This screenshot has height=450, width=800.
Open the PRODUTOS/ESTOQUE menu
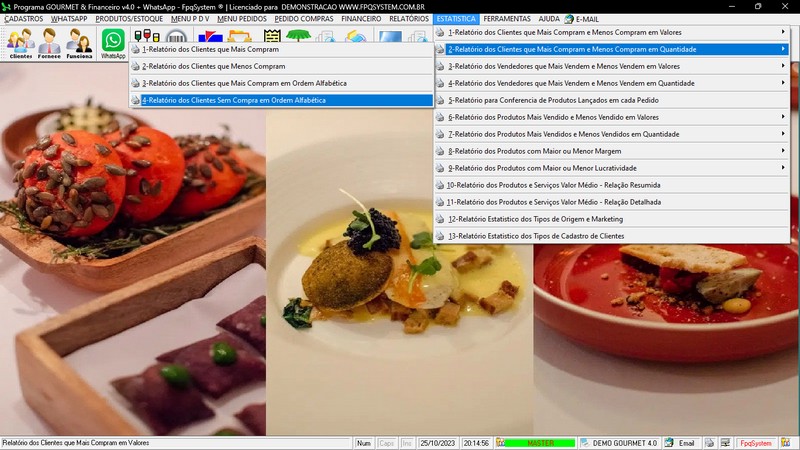pos(129,19)
